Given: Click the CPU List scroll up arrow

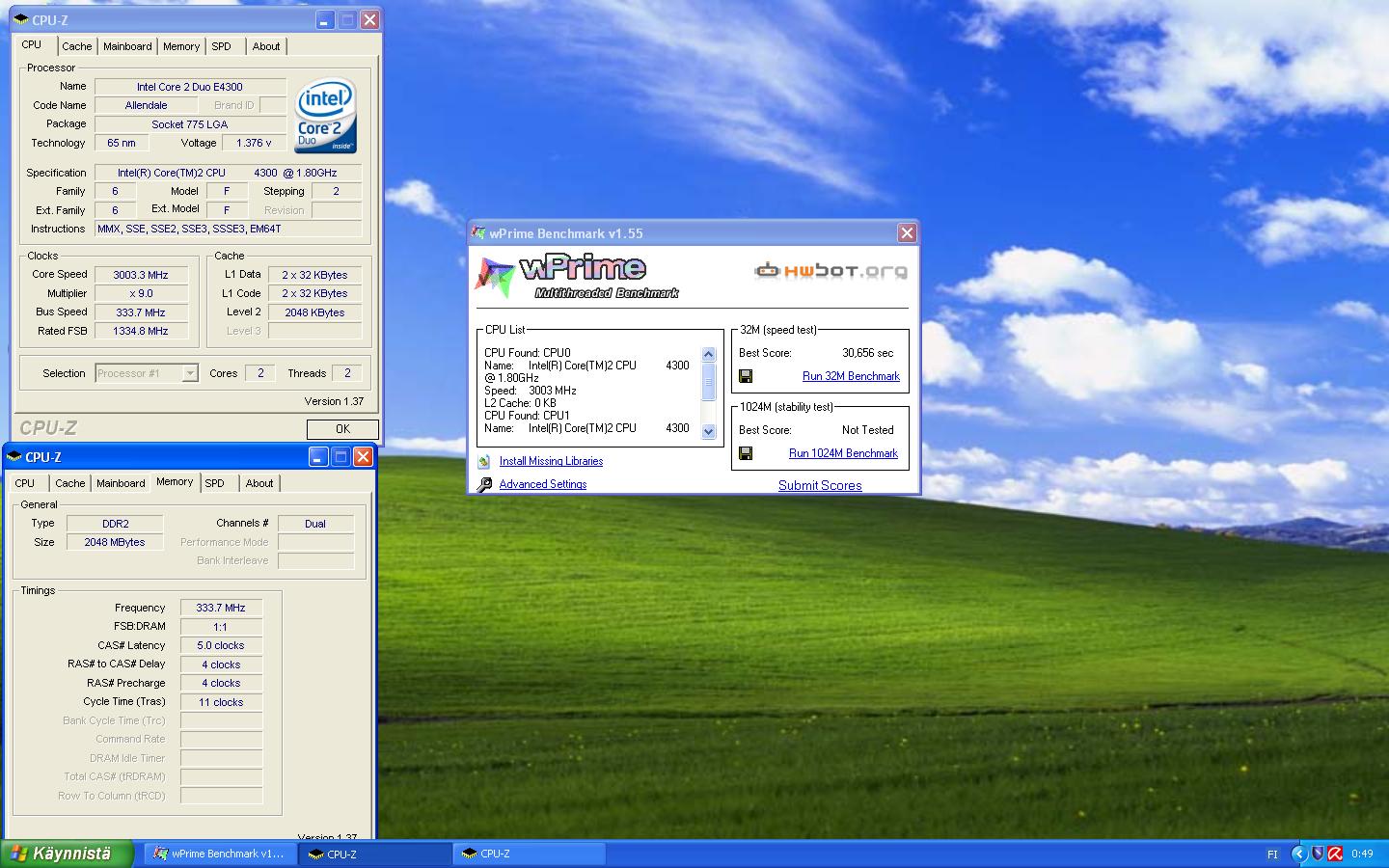Looking at the screenshot, I should coord(709,354).
